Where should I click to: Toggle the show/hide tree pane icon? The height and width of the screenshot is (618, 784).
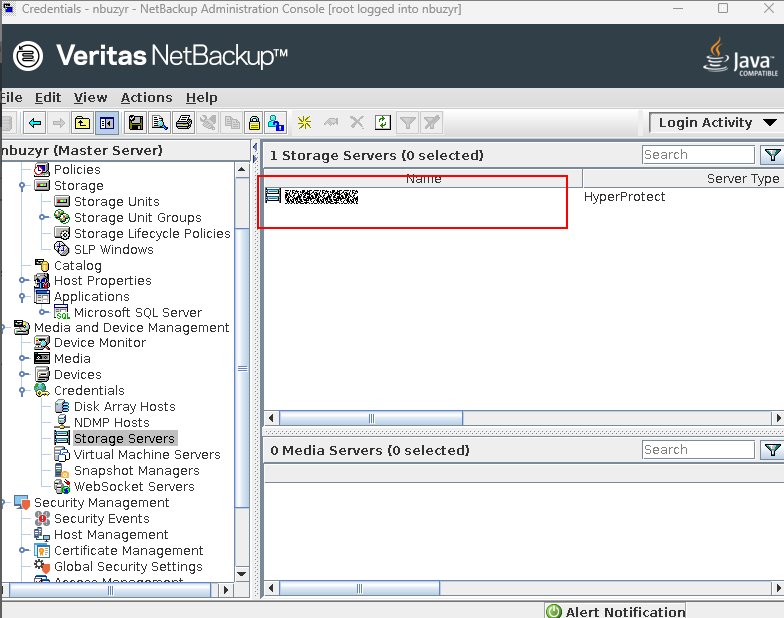[x=106, y=122]
